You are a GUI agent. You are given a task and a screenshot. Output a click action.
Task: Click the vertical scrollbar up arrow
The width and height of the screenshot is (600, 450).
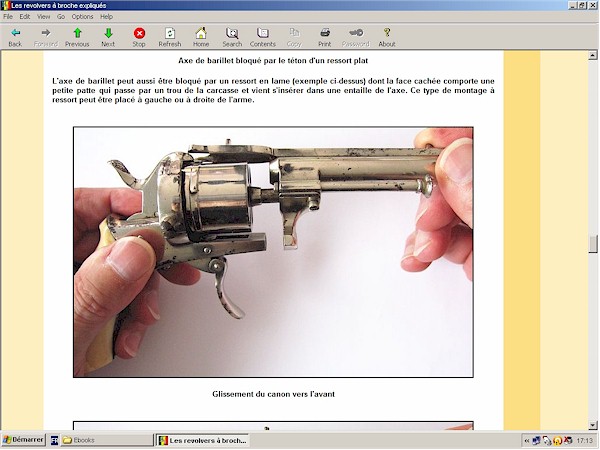[593, 55]
